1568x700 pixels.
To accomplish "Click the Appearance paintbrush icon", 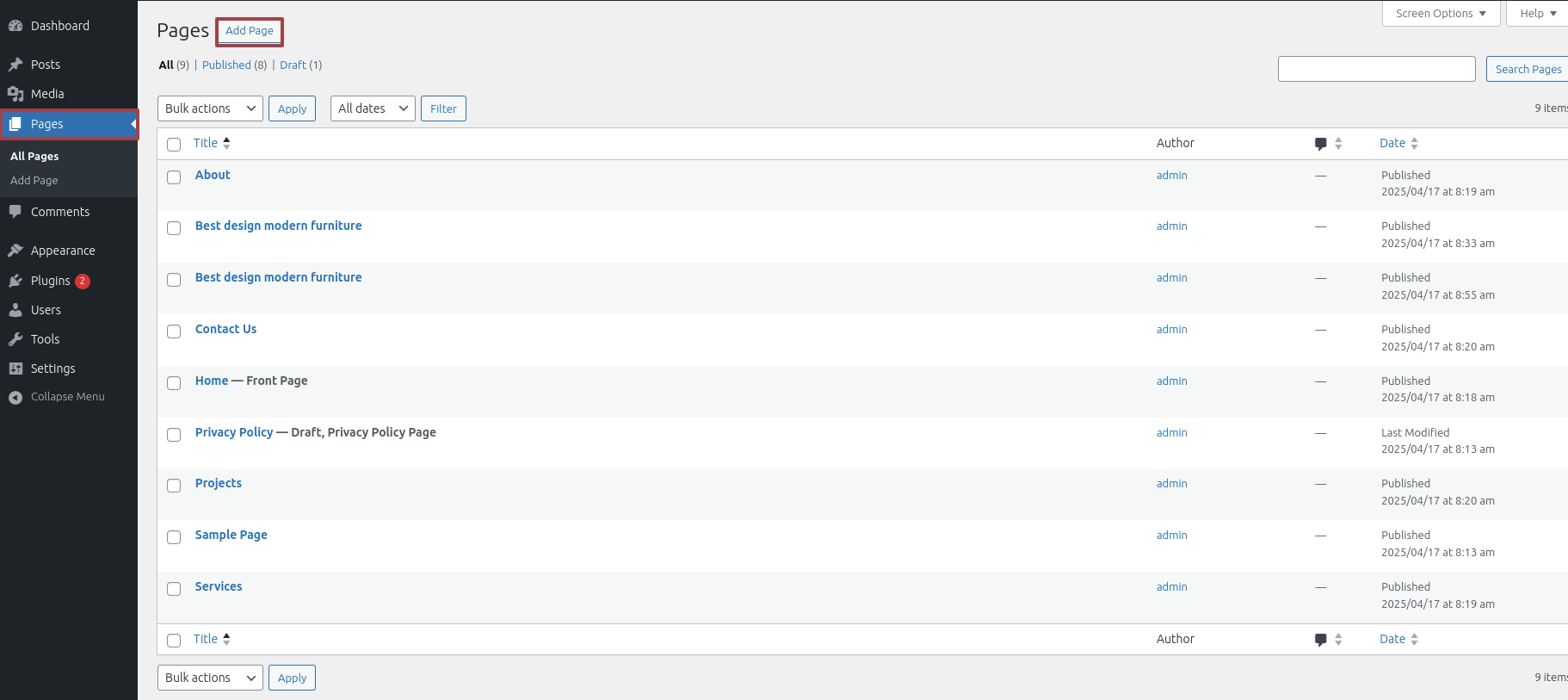I will point(15,251).
